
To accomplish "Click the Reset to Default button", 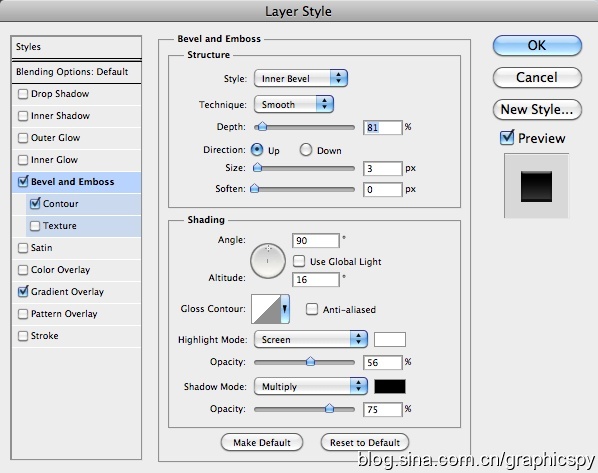I will [x=365, y=442].
